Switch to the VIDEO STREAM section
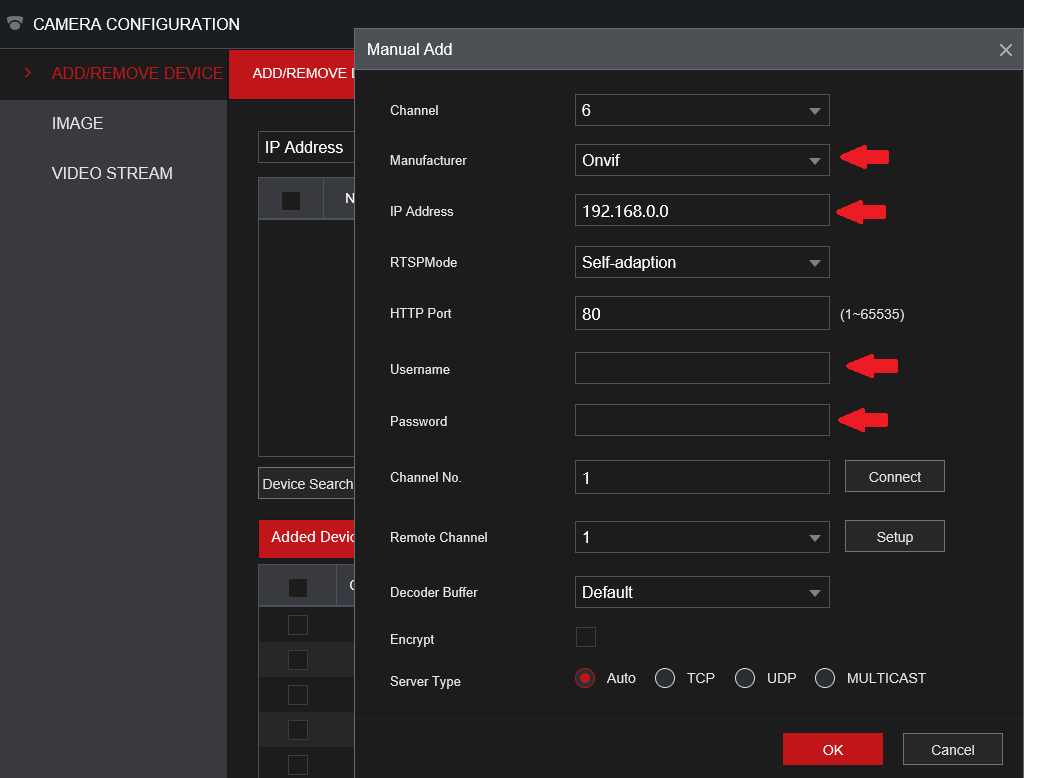The height and width of the screenshot is (778, 1051). tap(112, 173)
